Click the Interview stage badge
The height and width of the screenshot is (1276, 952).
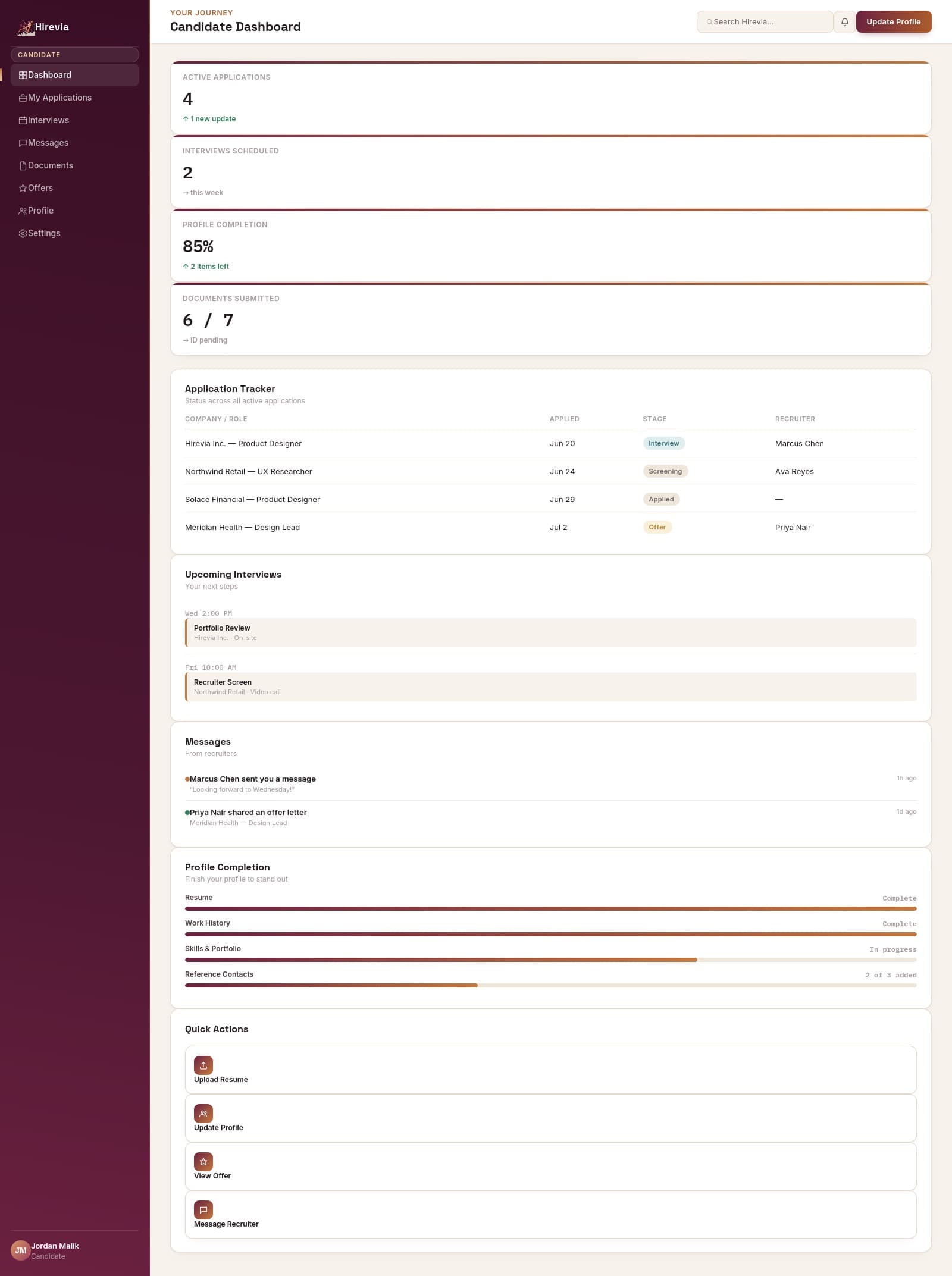pyautogui.click(x=663, y=443)
